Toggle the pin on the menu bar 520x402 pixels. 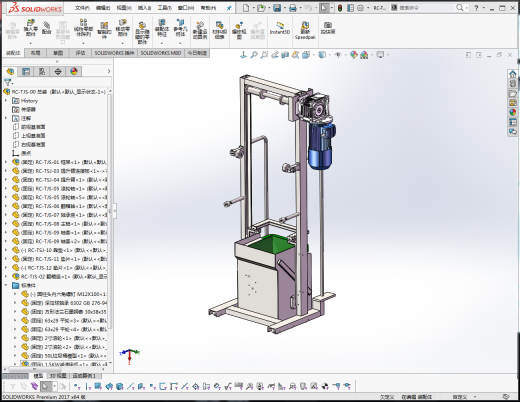[229, 8]
